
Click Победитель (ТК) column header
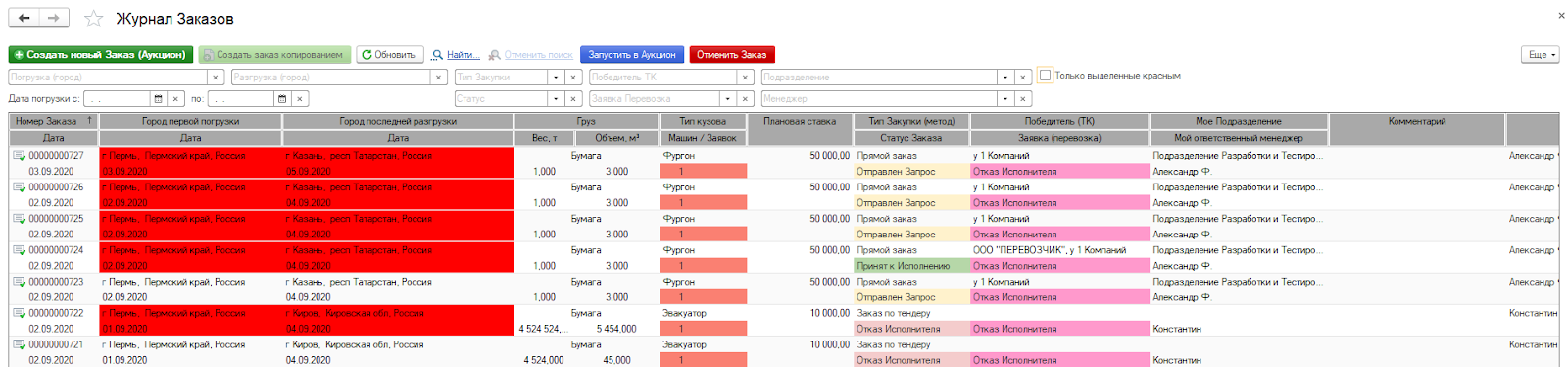point(1059,121)
